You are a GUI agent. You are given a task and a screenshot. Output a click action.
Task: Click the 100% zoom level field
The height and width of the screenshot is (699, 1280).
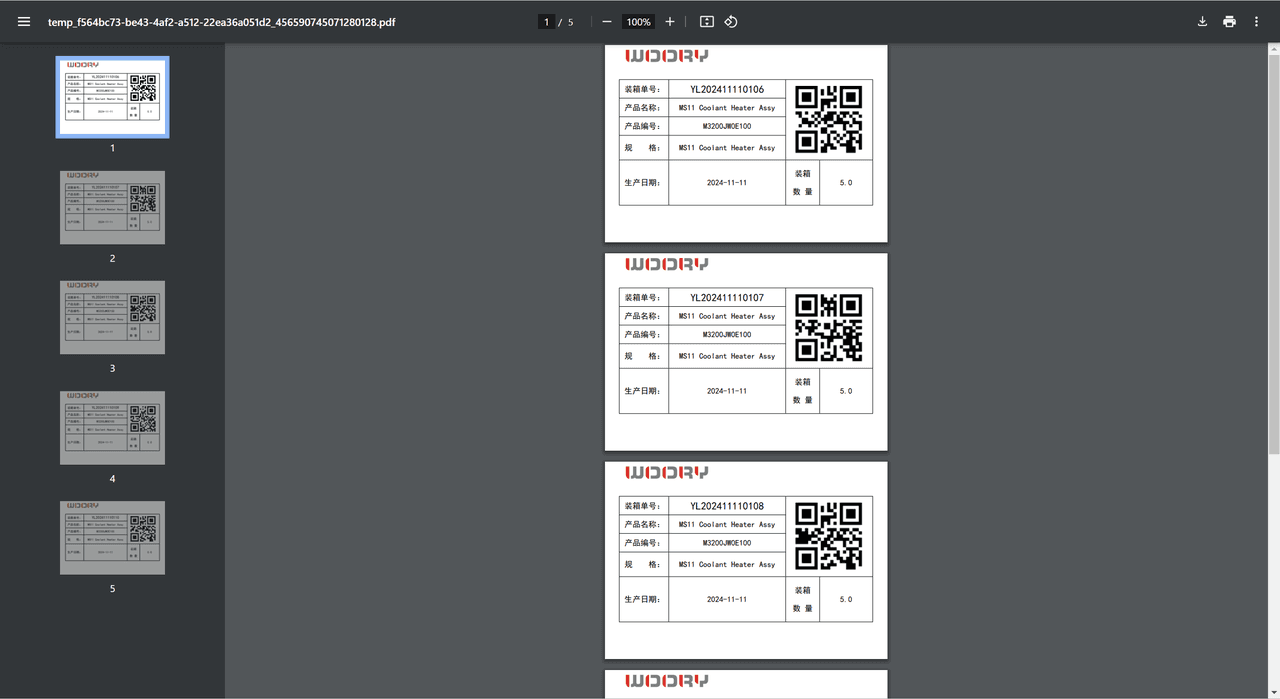638,22
